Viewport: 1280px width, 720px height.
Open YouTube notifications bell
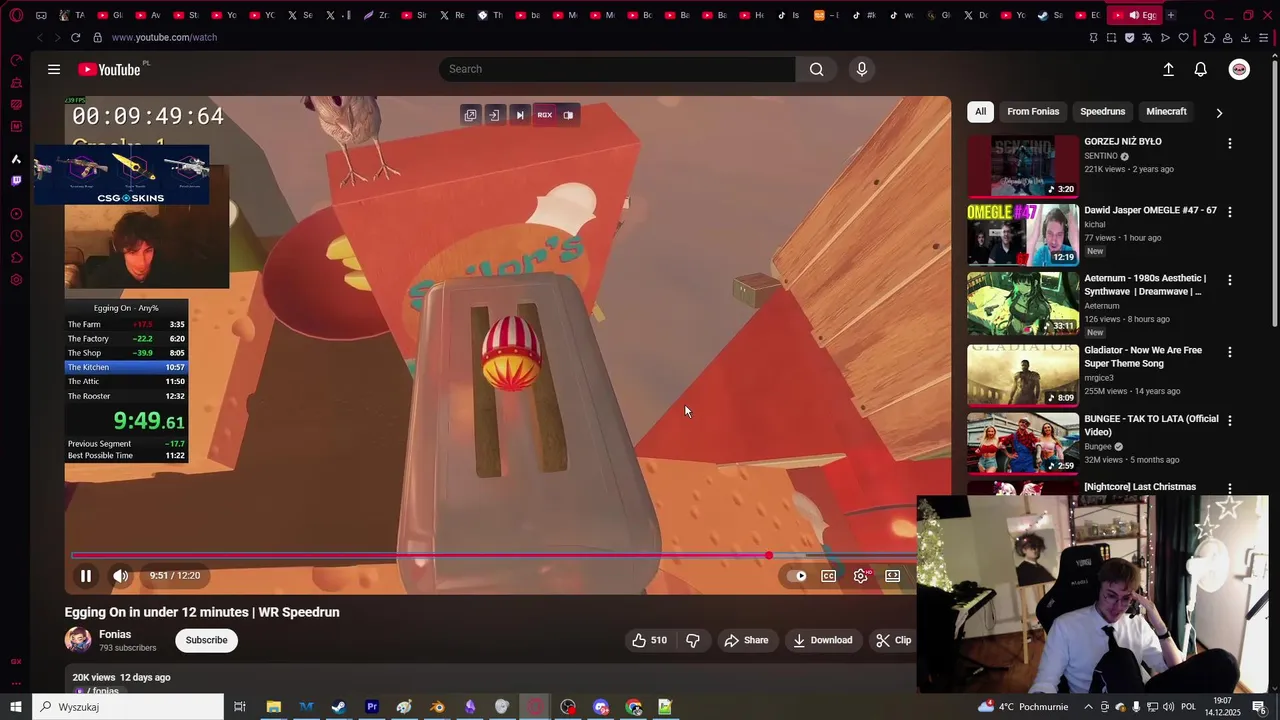point(1201,69)
